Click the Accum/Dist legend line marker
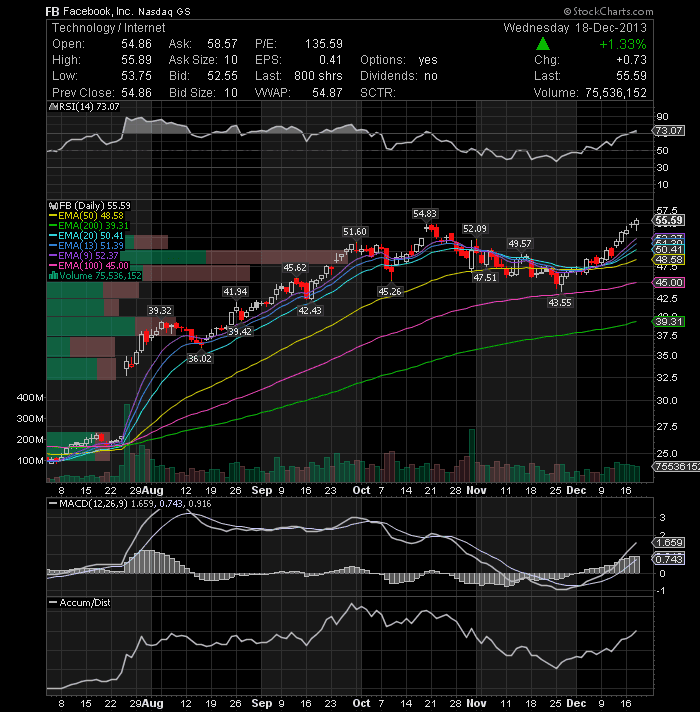 pos(53,603)
